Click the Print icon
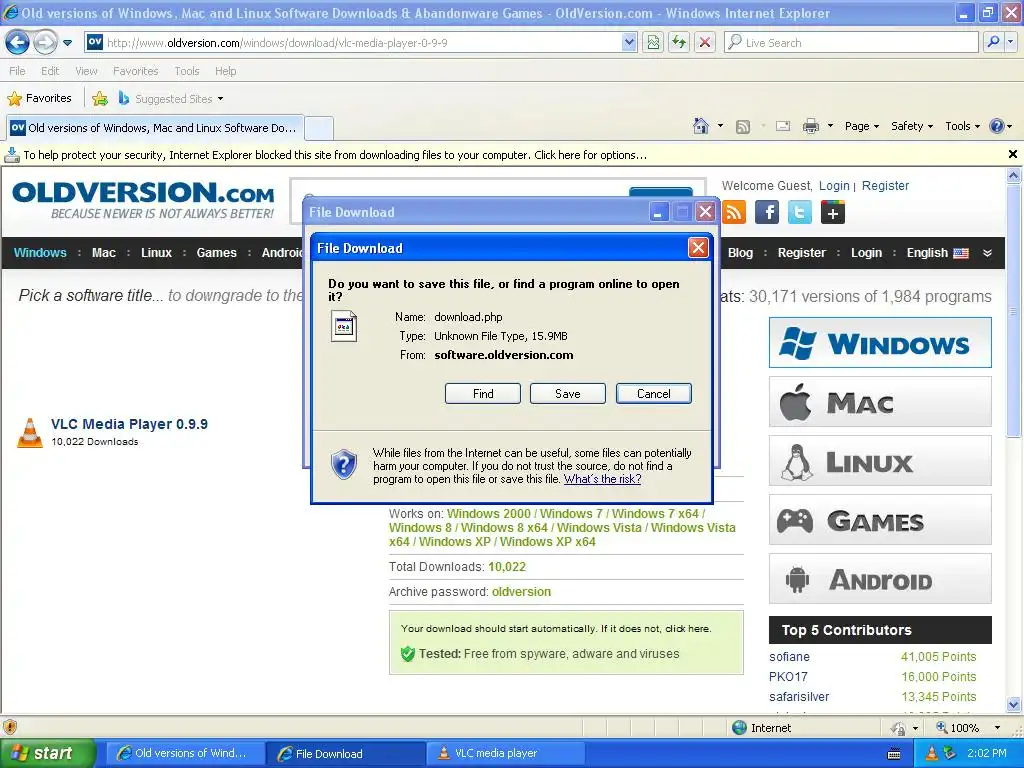The height and width of the screenshot is (768, 1024). click(x=810, y=126)
